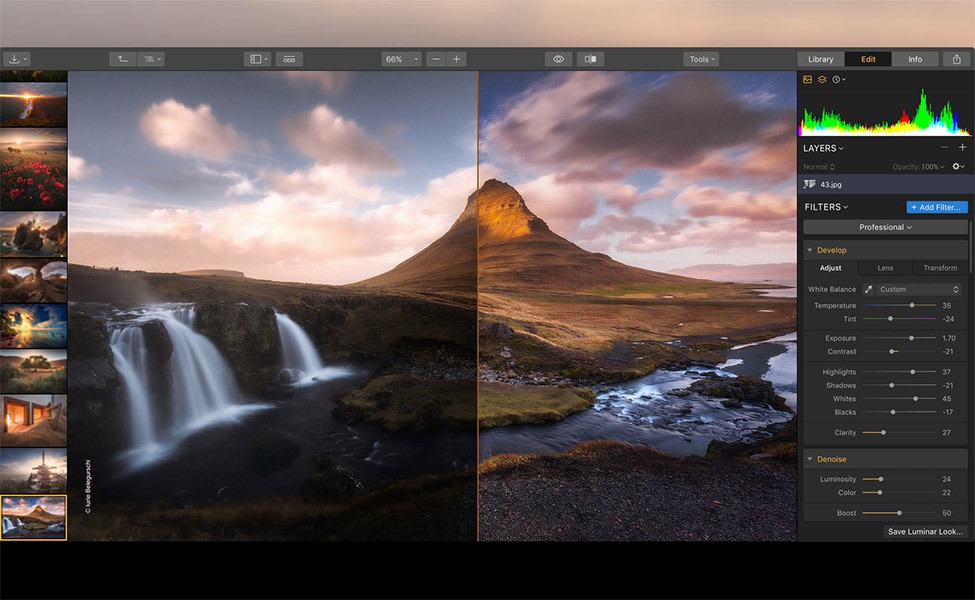The height and width of the screenshot is (600, 975).
Task: Collapse the Denoise filter section
Action: pos(810,459)
